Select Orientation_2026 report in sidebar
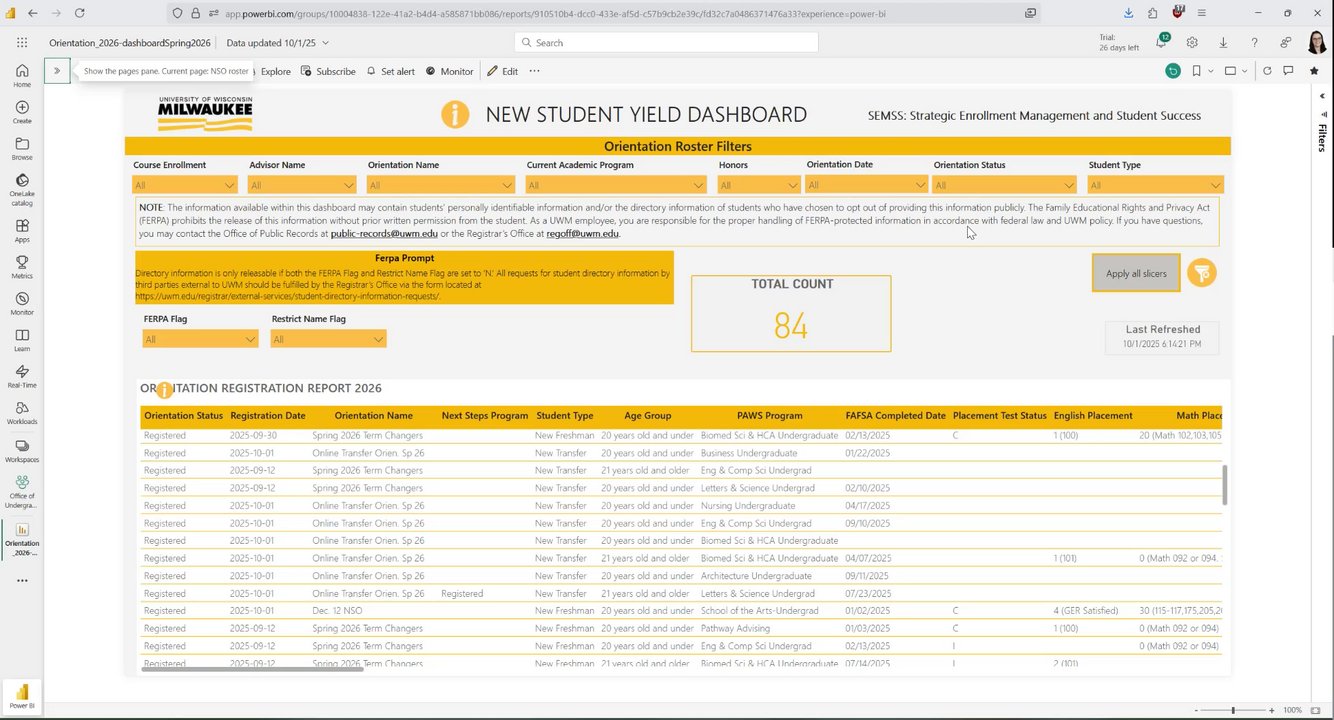The width and height of the screenshot is (1334, 720). coord(22,538)
